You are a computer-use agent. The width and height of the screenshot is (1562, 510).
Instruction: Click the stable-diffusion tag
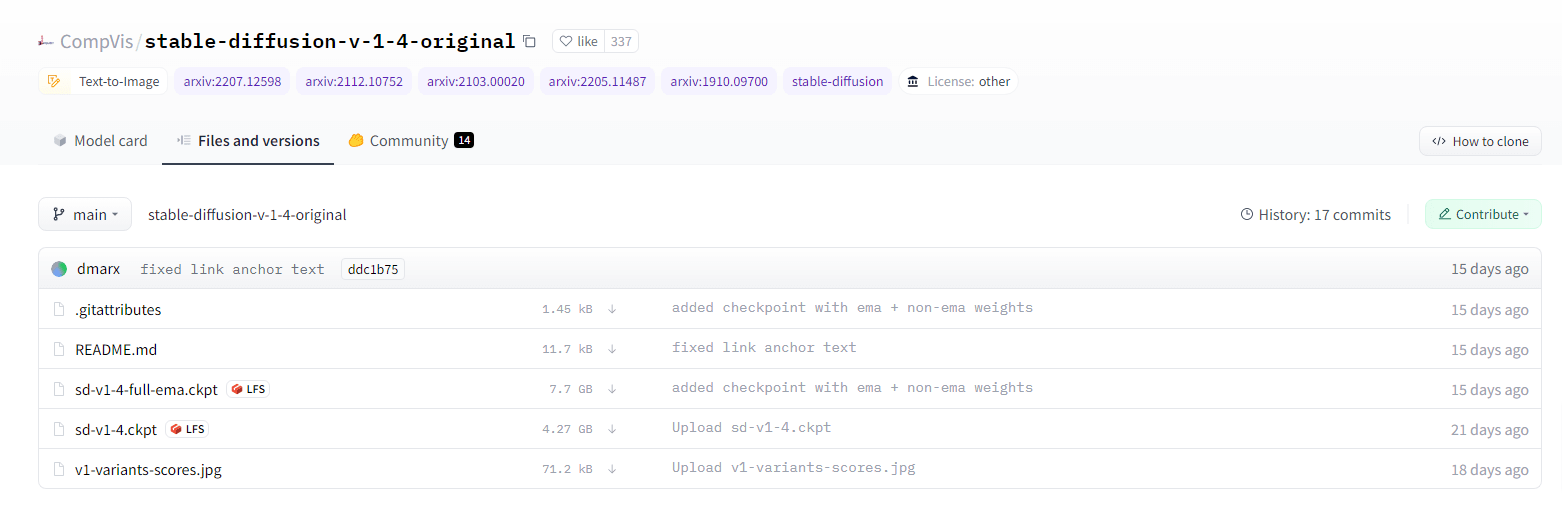tap(838, 82)
